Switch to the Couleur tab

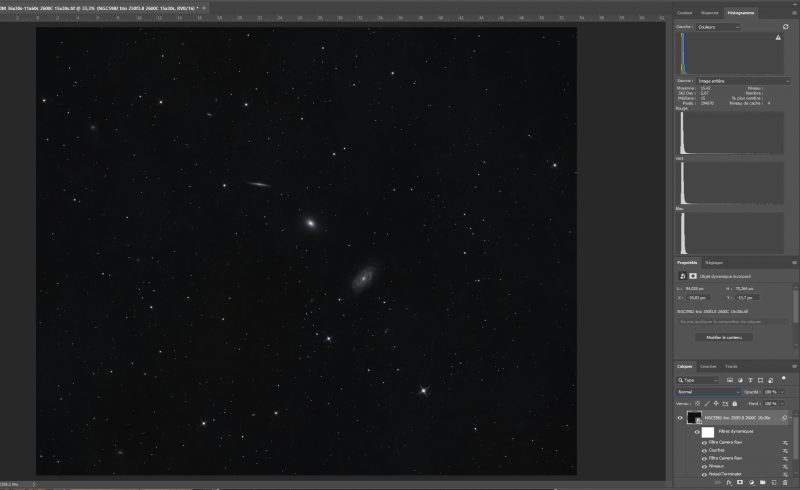685,13
